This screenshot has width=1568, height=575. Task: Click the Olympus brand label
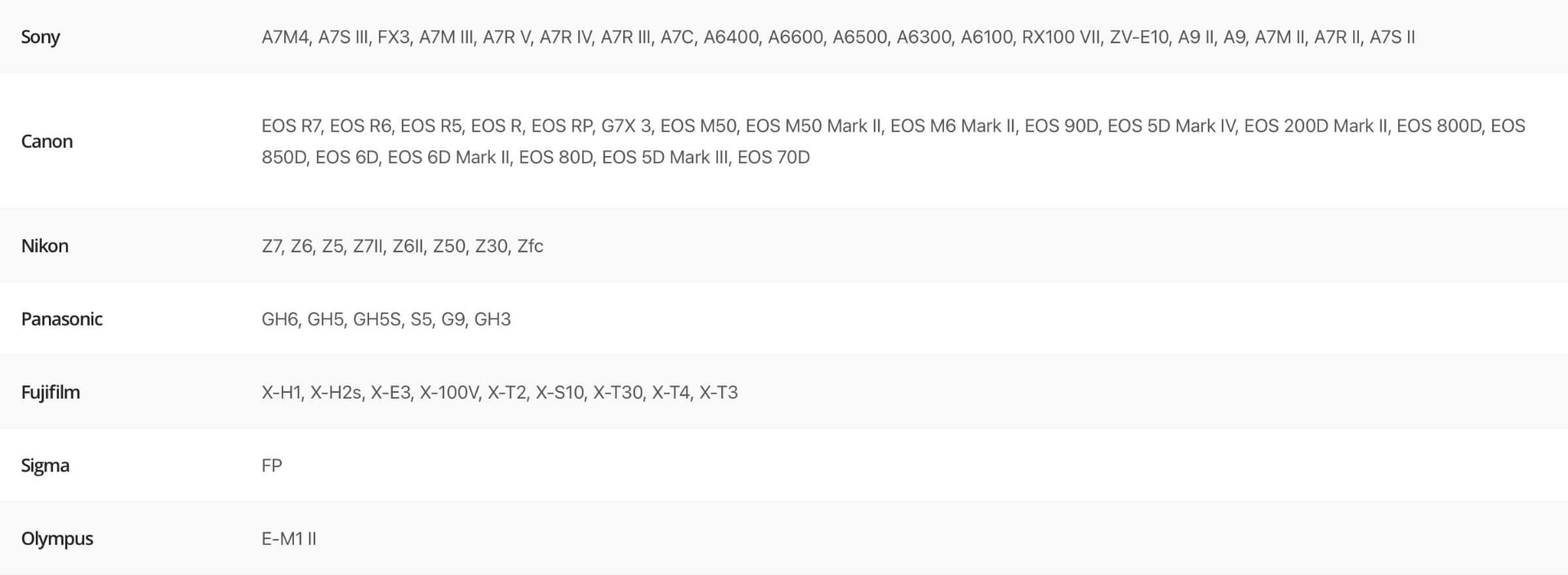click(x=56, y=538)
